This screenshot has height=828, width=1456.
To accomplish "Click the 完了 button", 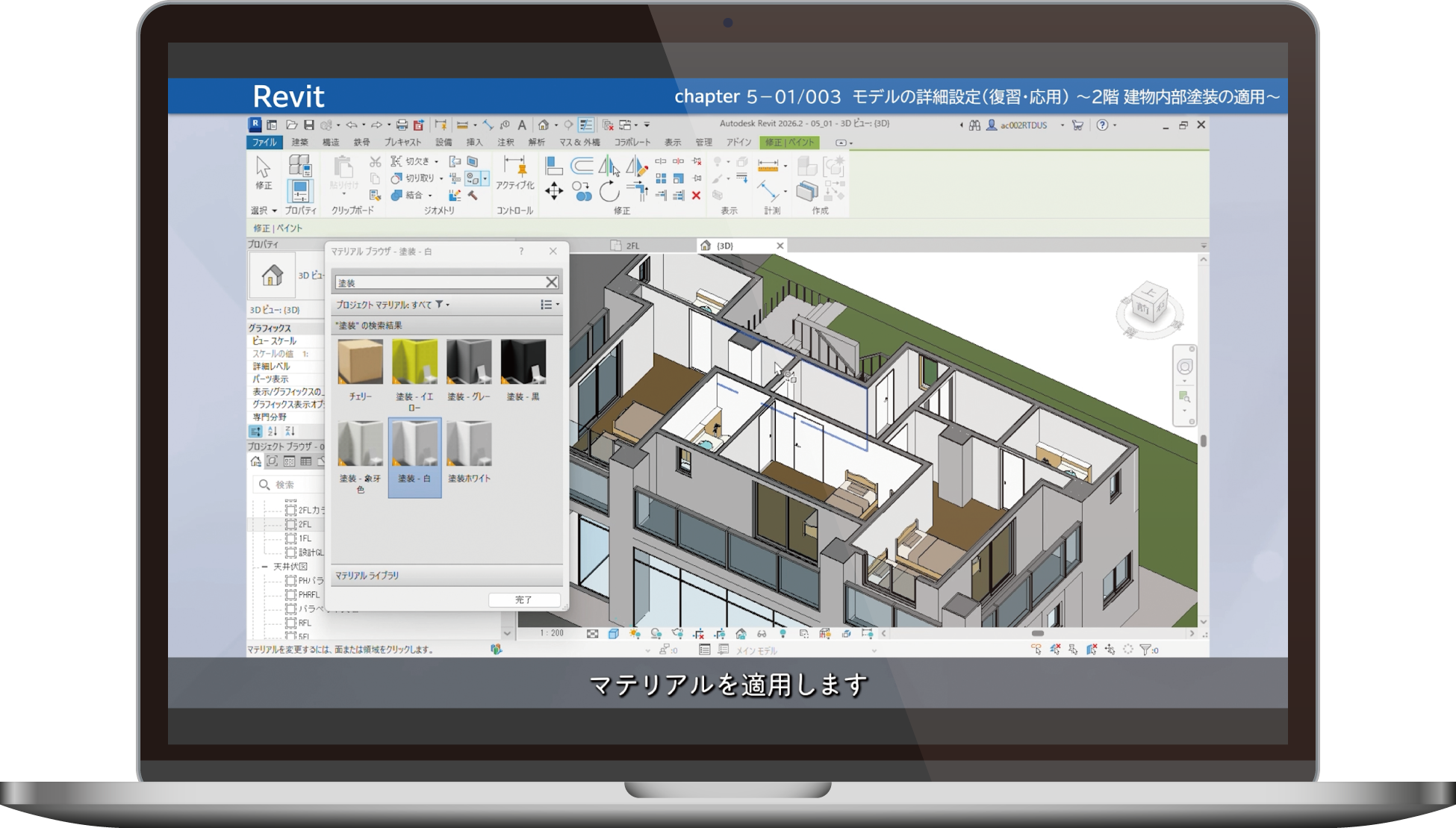I will pos(523,600).
